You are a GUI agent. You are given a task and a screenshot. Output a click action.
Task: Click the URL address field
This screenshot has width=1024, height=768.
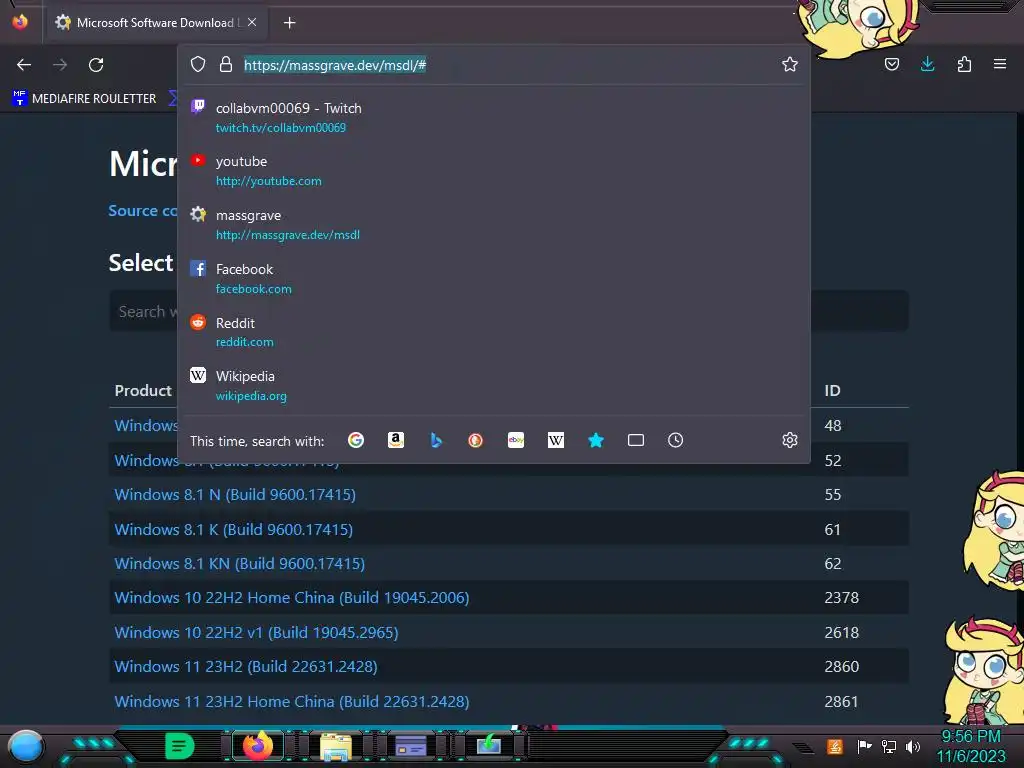pyautogui.click(x=509, y=65)
